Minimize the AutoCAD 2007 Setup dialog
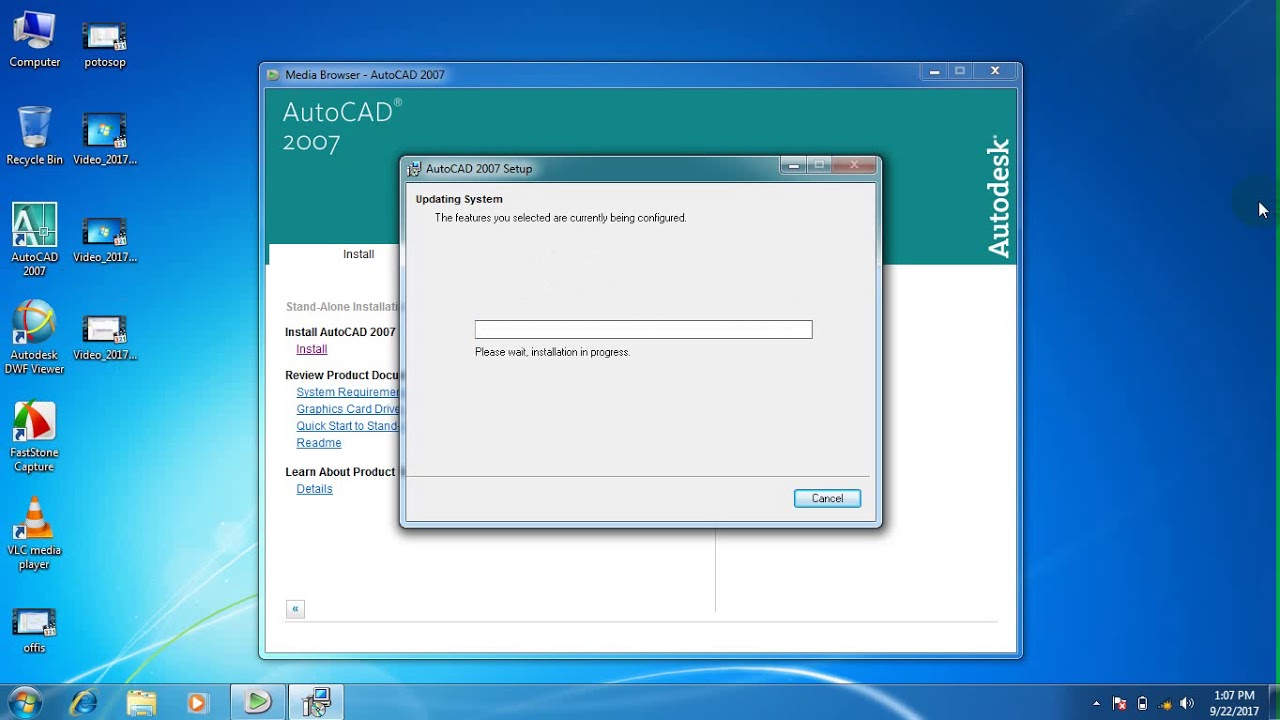Viewport: 1280px width, 720px height. (x=794, y=166)
